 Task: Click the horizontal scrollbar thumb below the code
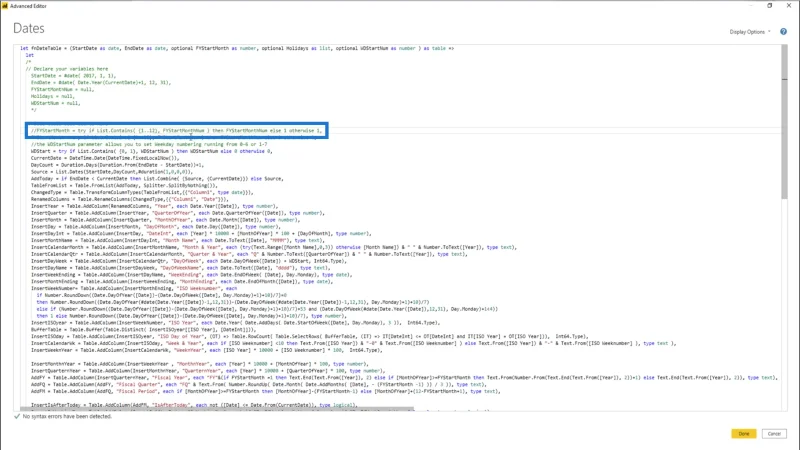pyautogui.click(x=217, y=409)
